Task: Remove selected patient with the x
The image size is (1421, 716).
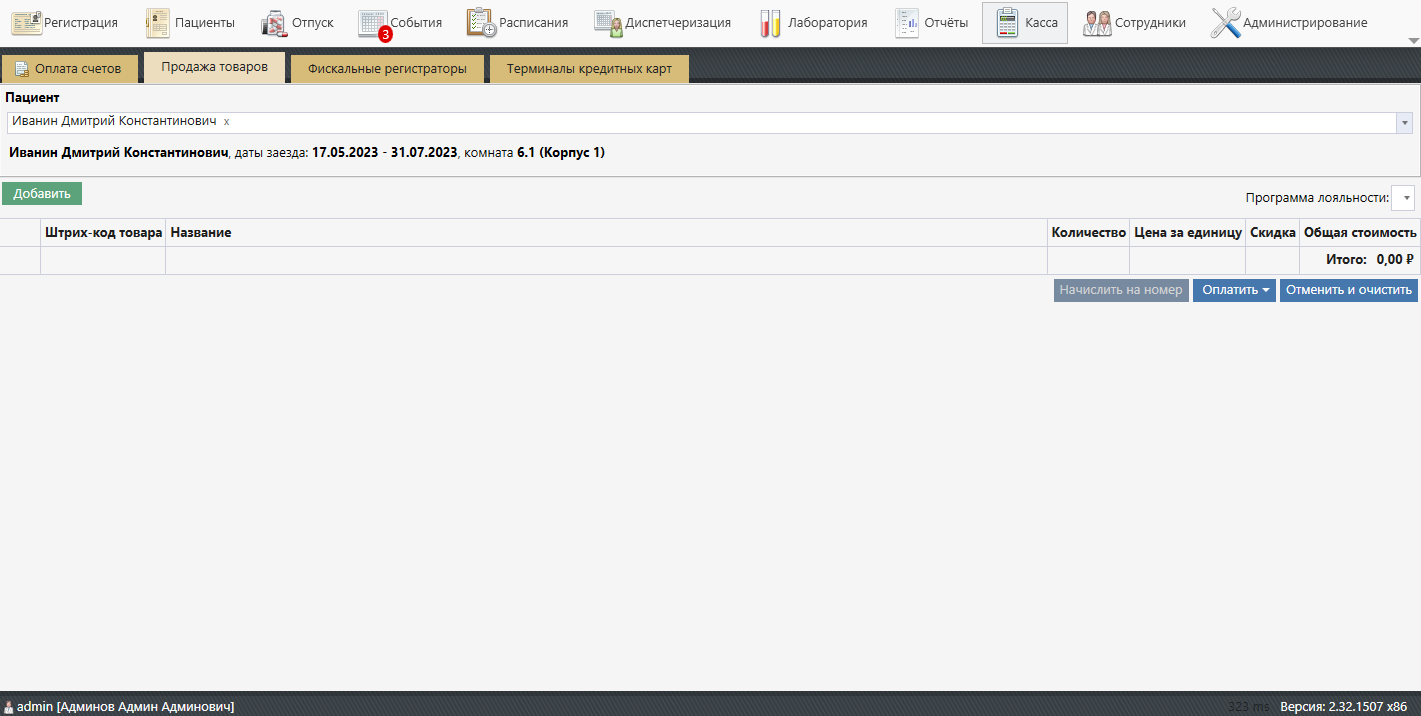Action: click(226, 121)
